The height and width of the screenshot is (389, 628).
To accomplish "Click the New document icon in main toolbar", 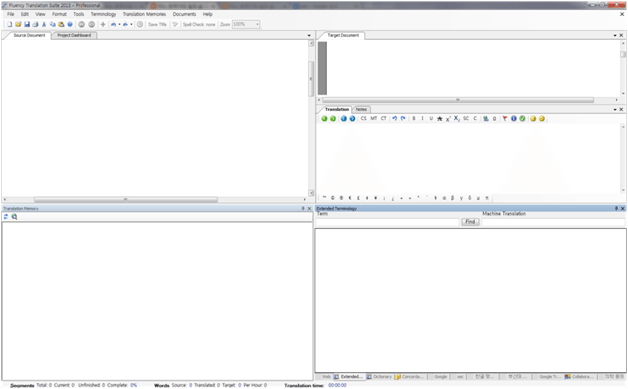I will point(10,24).
